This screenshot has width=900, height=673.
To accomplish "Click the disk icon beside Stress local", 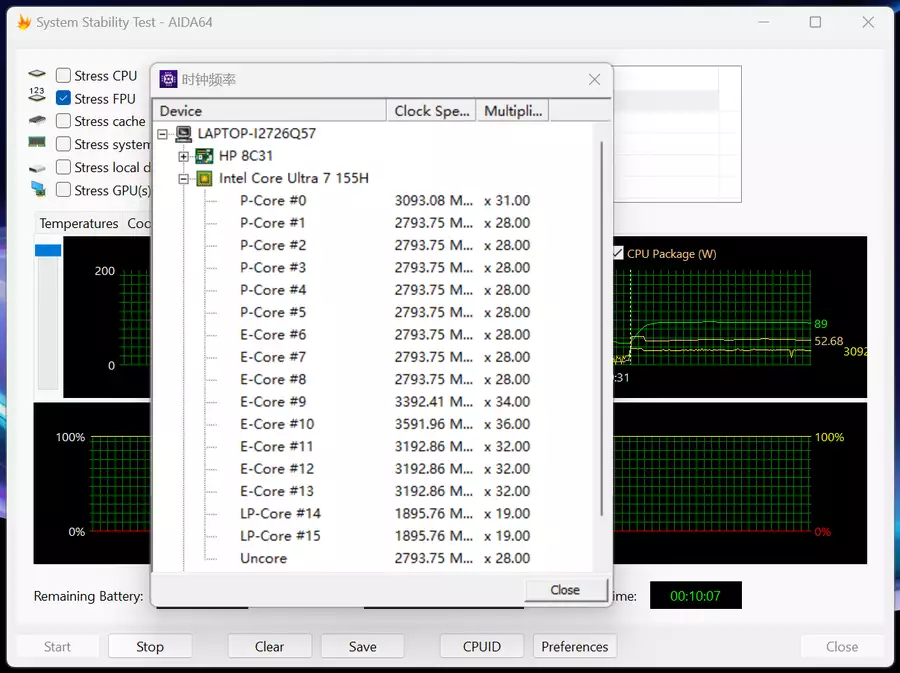I will [37, 168].
